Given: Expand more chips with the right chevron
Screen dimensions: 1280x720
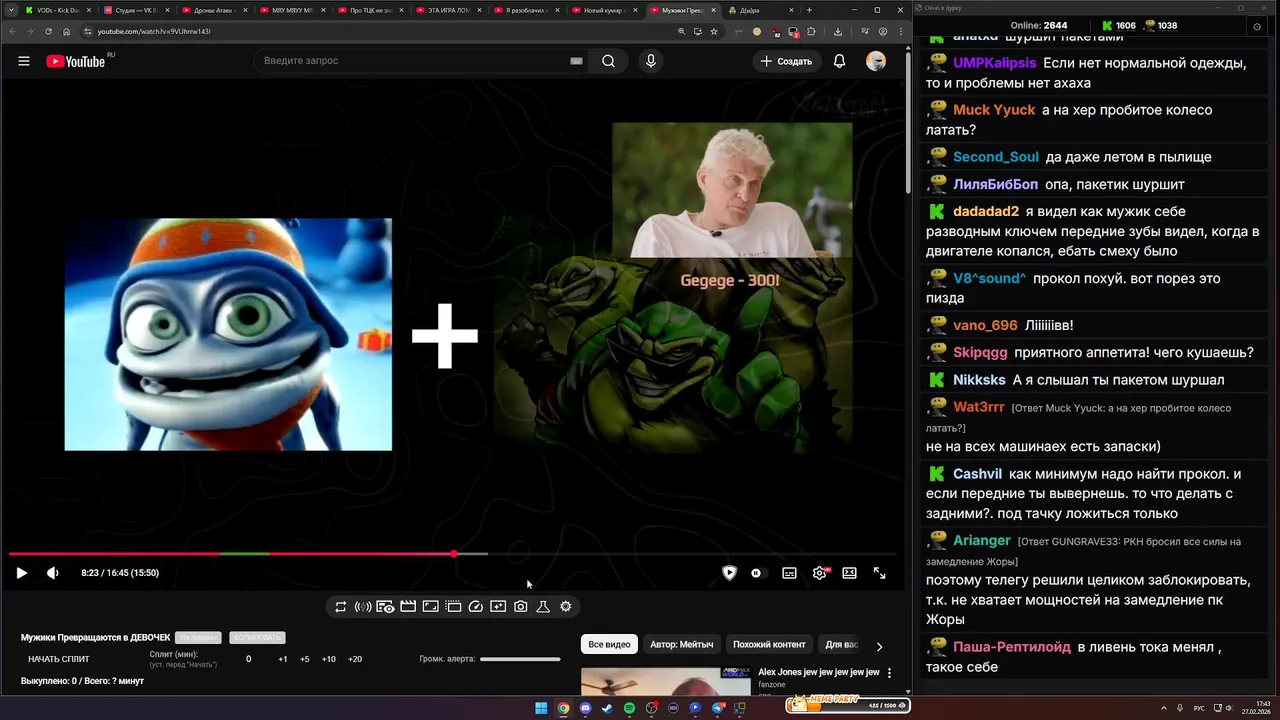Looking at the screenshot, I should (x=880, y=646).
